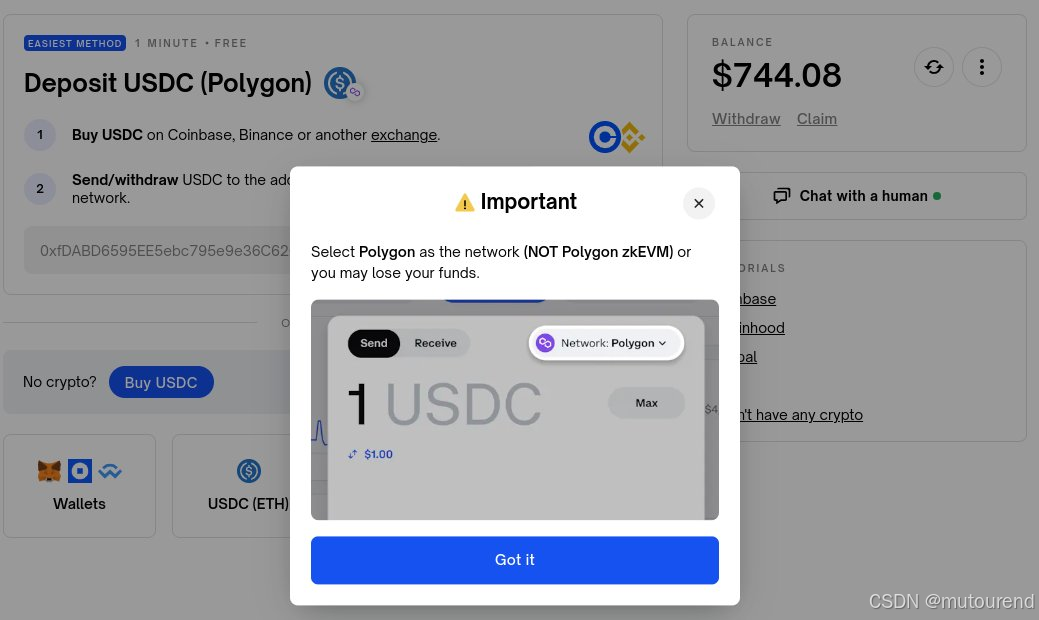Click the USDC (ETH) coin icon

click(x=248, y=471)
